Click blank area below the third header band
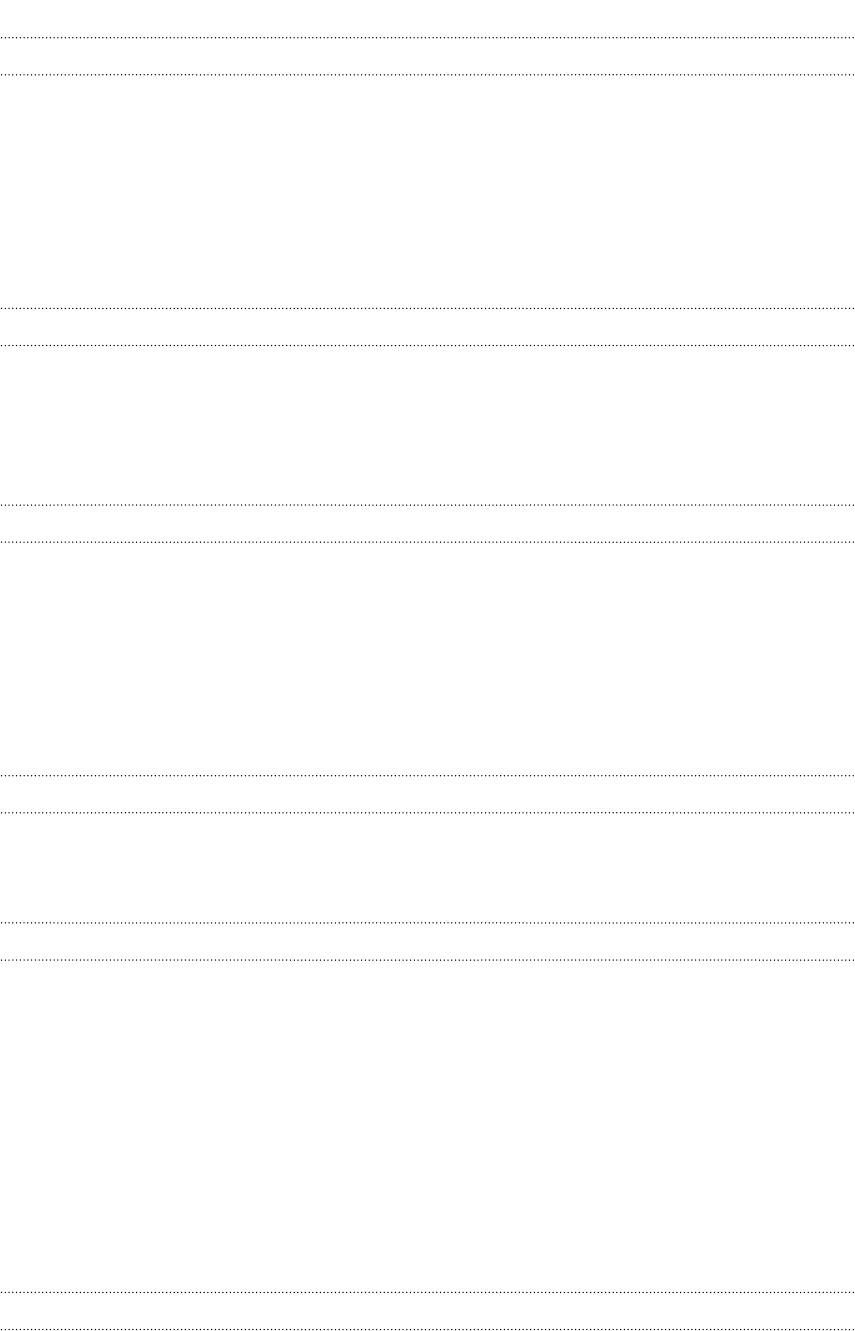The height and width of the screenshot is (1331, 855). 427,659
